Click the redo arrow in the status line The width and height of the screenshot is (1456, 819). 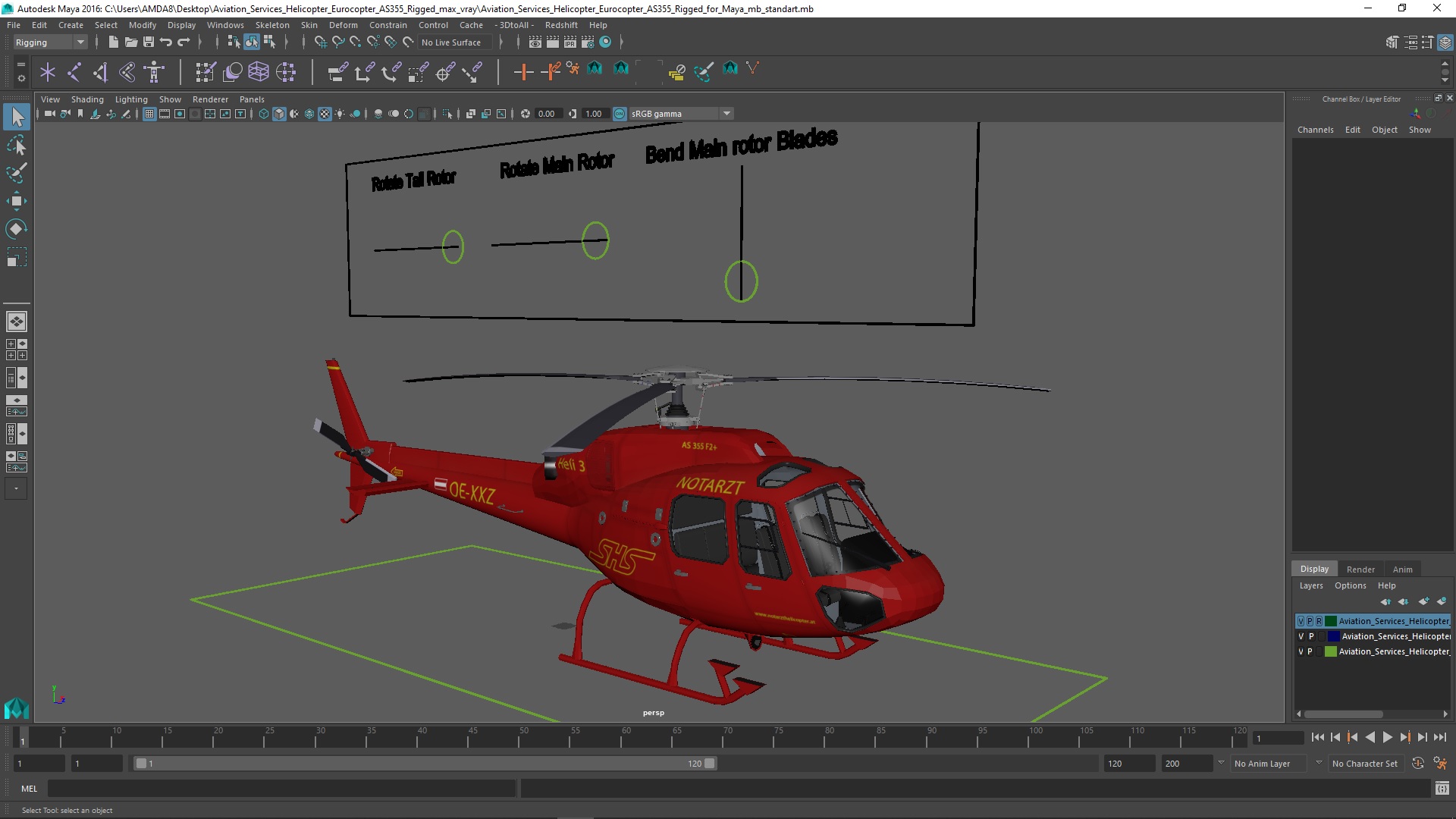click(184, 42)
